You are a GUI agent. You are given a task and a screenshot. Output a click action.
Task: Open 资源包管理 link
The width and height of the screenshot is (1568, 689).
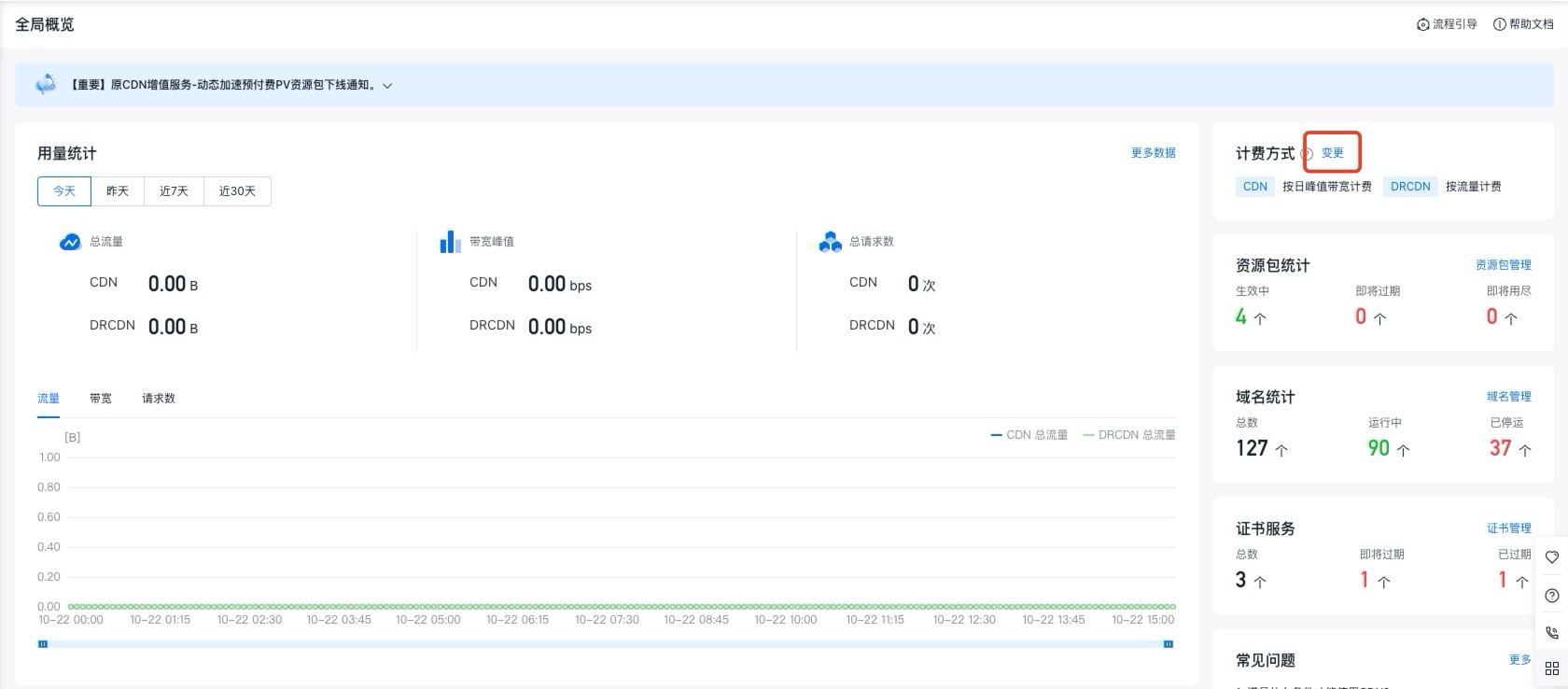[1504, 265]
